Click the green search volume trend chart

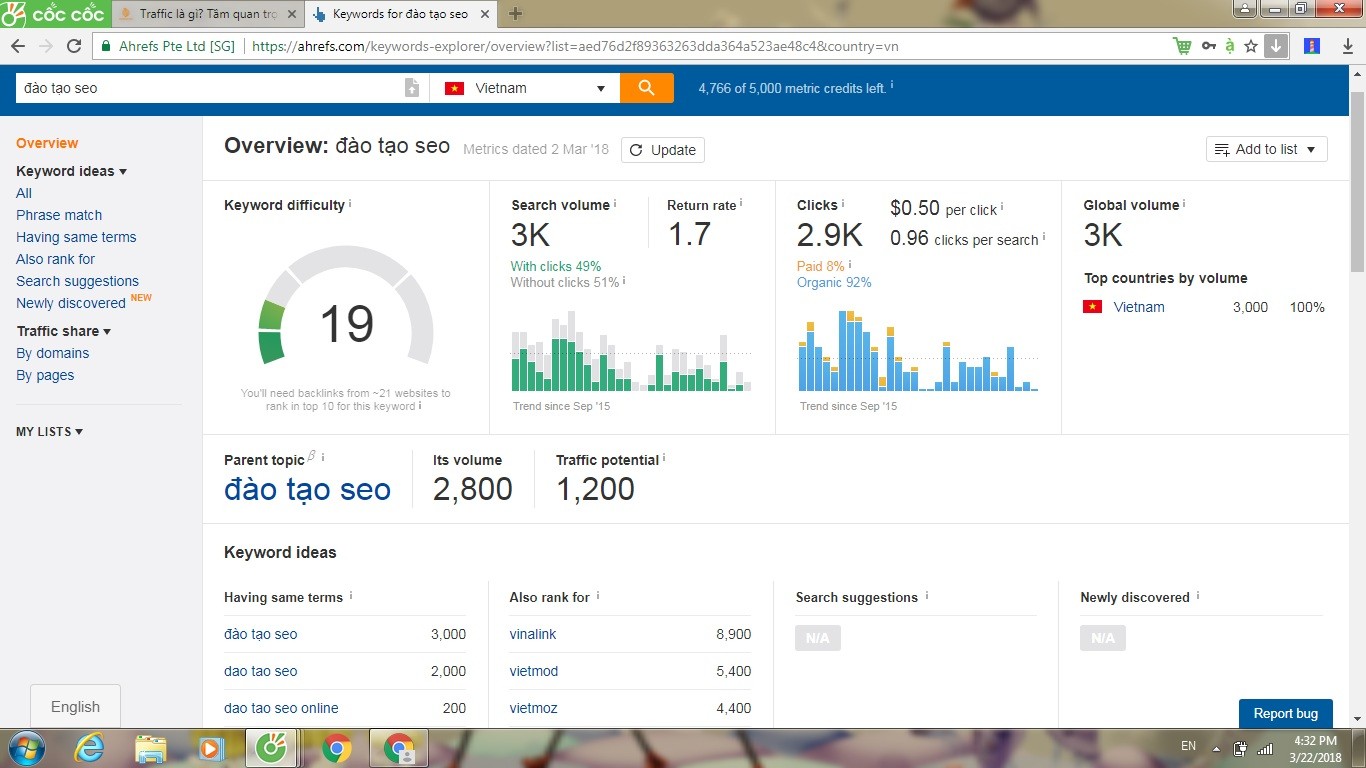pos(631,351)
